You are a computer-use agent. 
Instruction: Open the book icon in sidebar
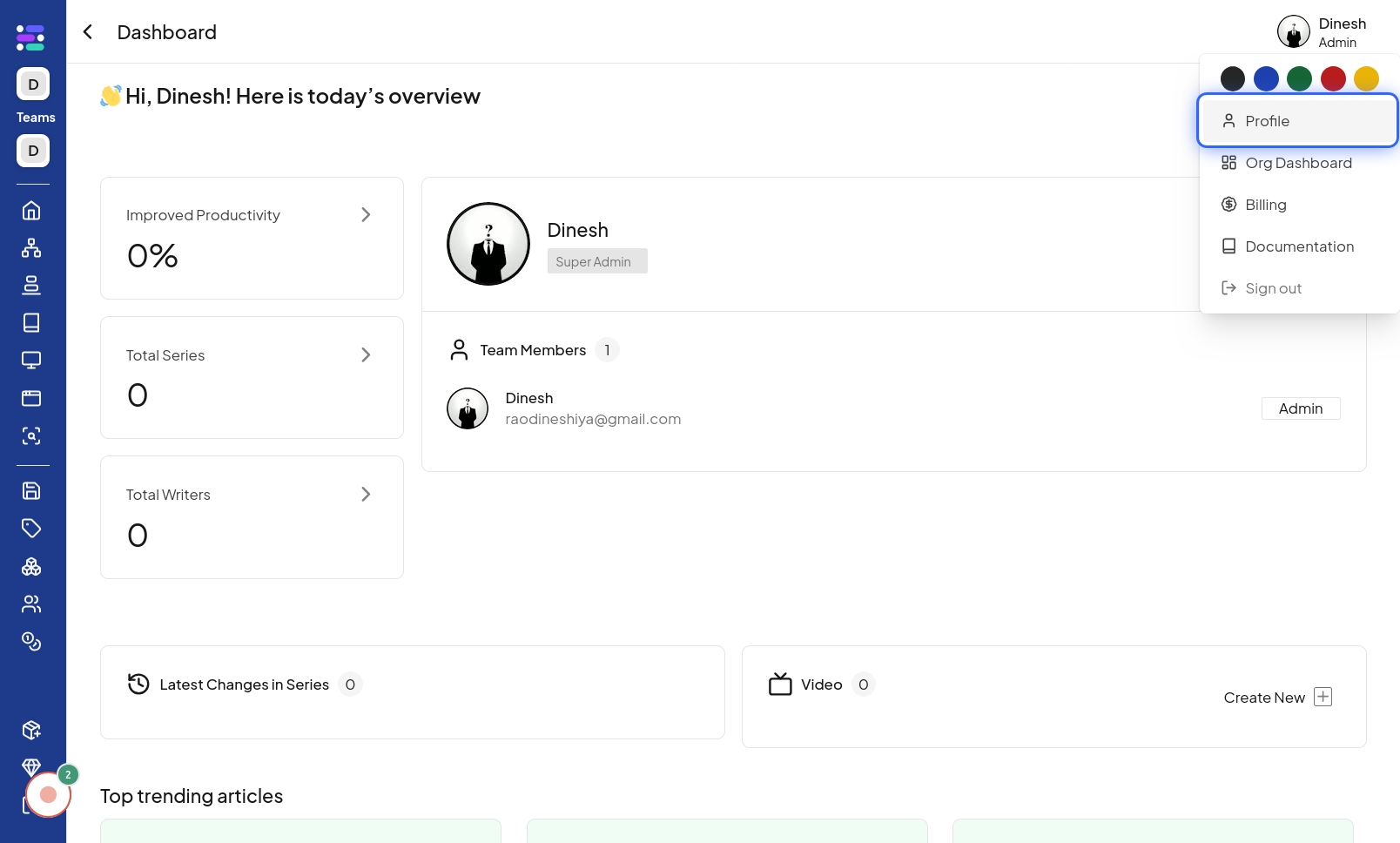coord(31,323)
